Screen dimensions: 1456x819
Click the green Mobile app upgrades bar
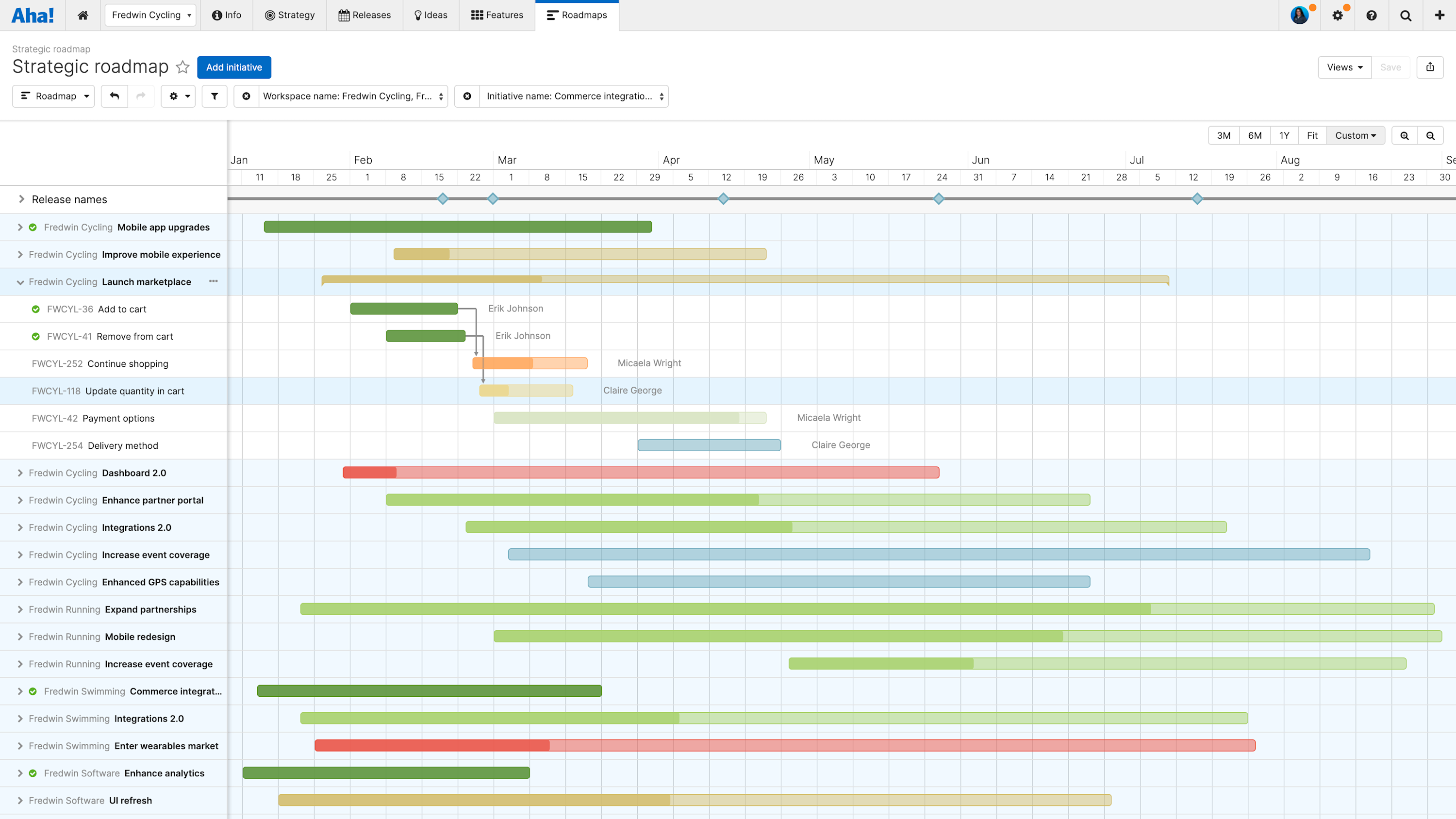[x=458, y=227]
